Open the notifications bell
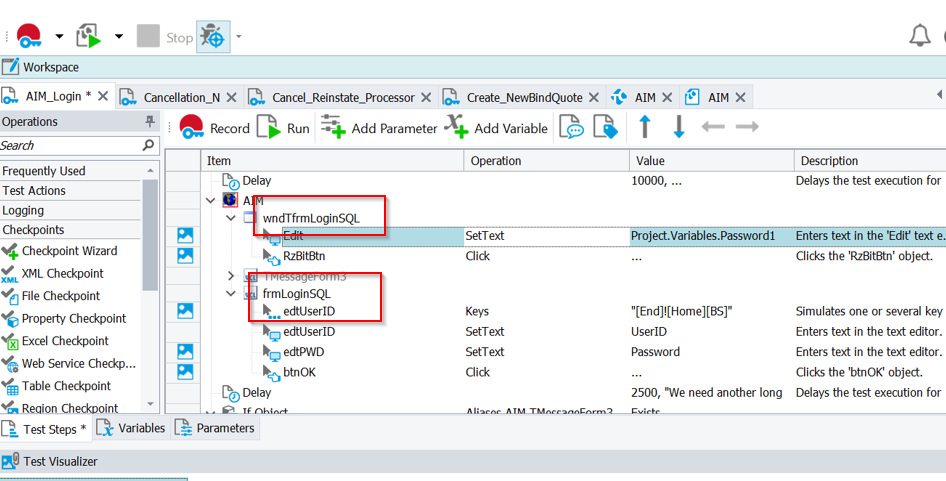 coord(920,36)
